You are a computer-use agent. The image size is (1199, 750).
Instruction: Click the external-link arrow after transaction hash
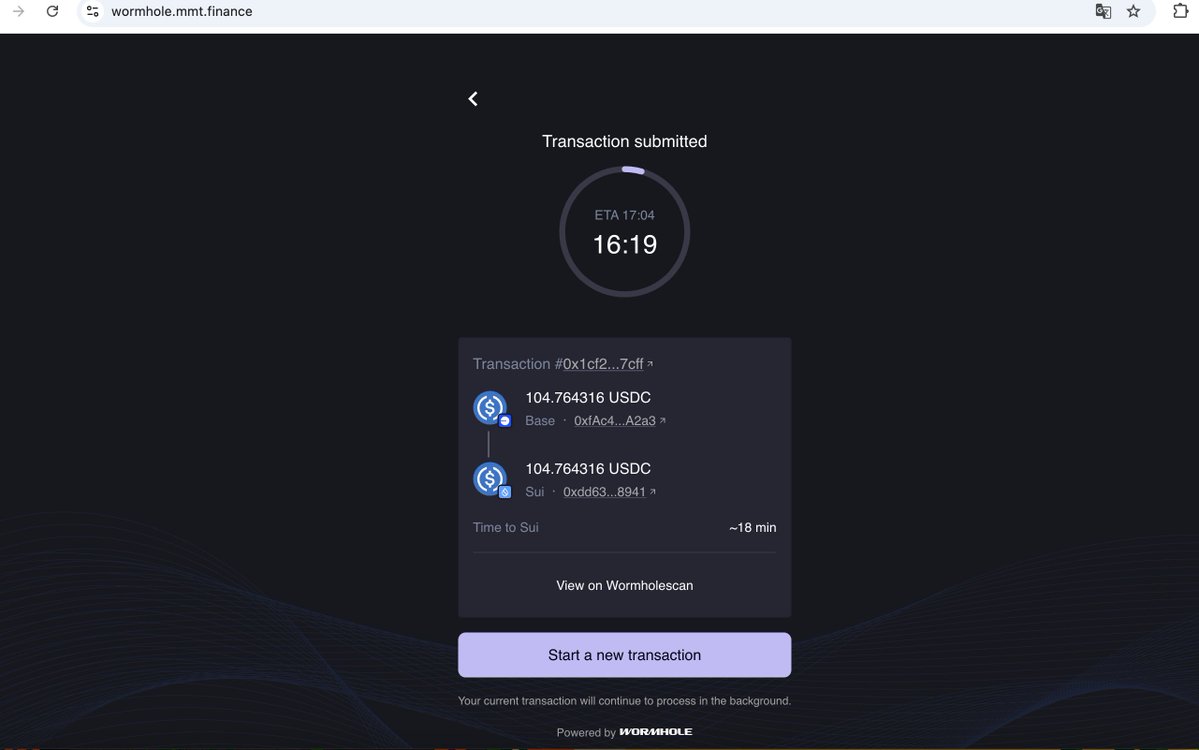(650, 364)
